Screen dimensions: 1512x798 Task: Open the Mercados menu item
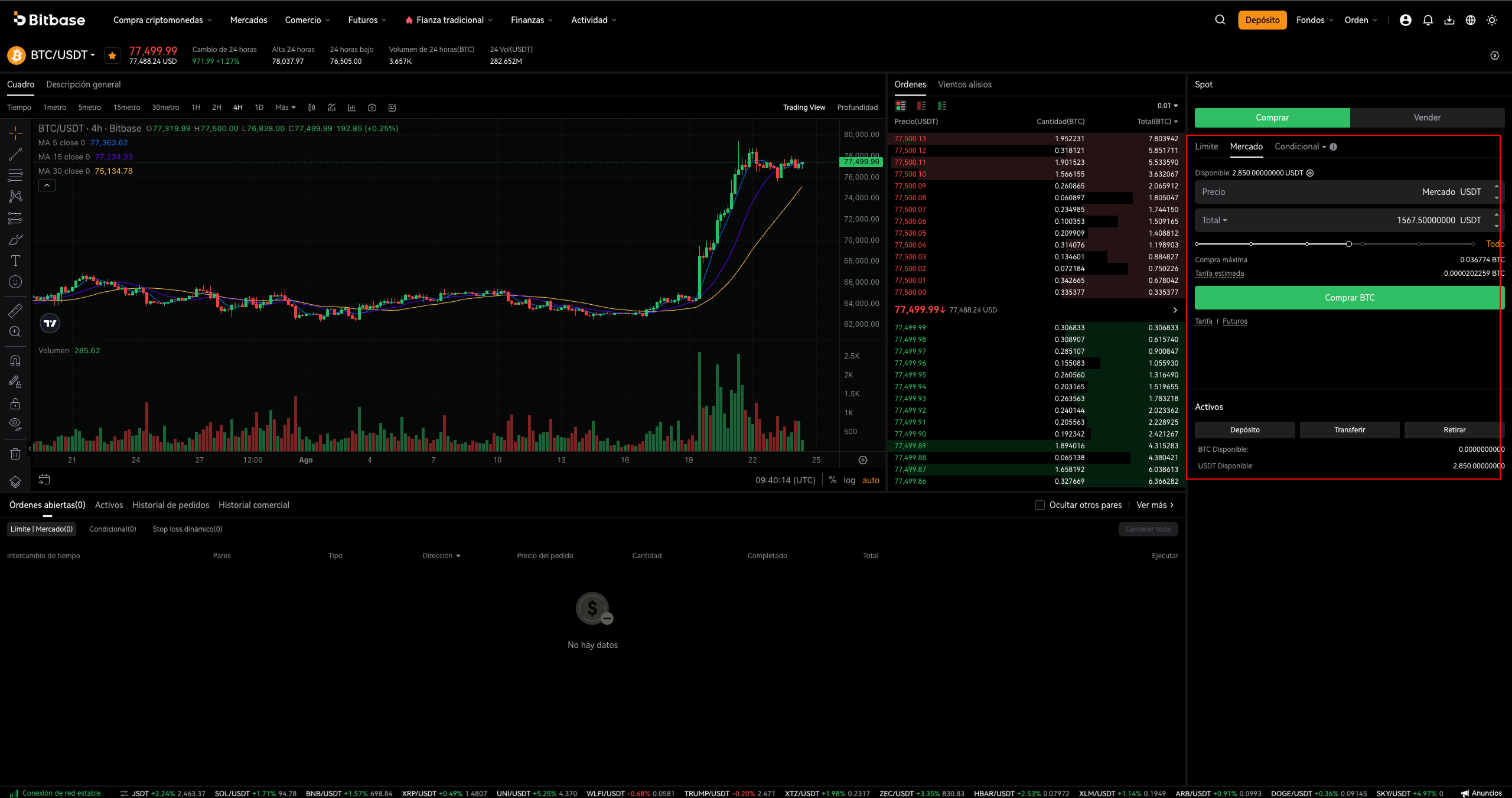[x=249, y=20]
